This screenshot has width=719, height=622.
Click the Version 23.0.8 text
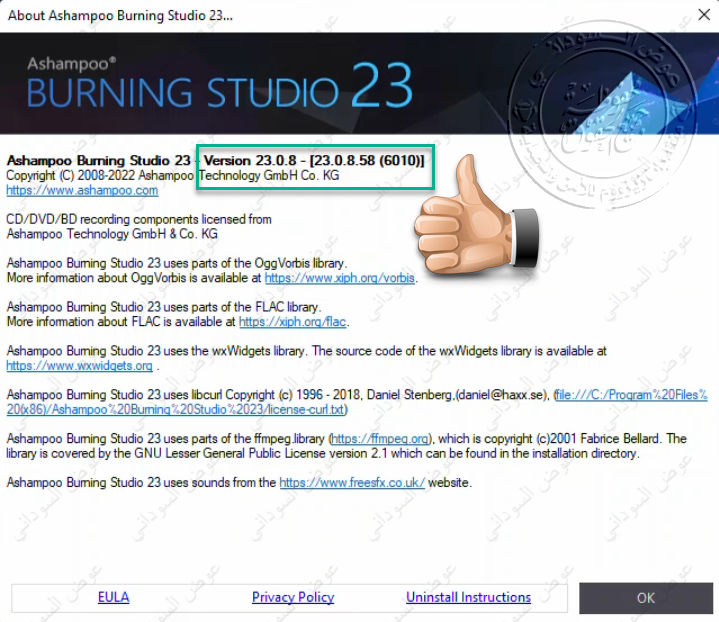tap(250, 161)
